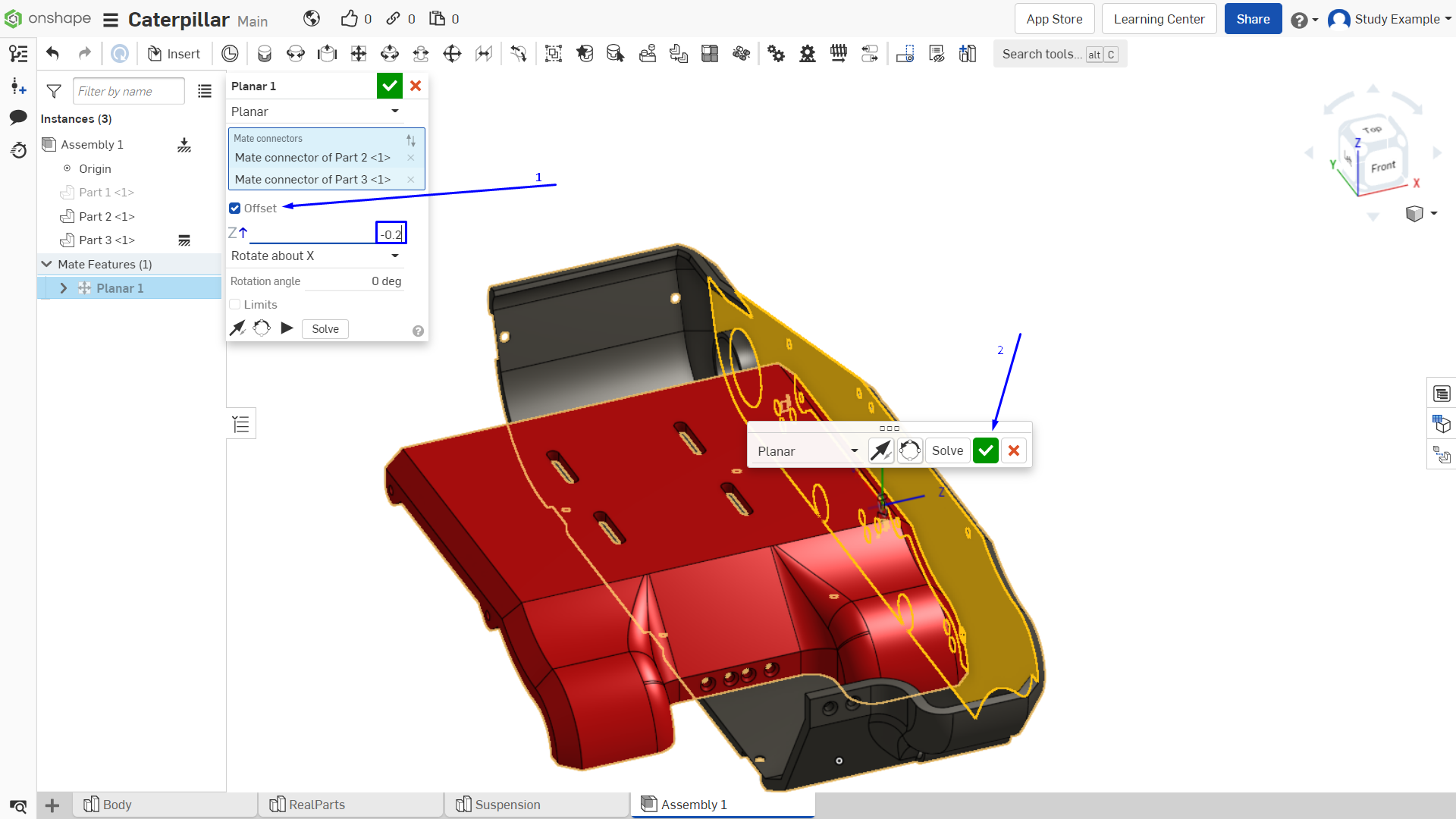Select the Group tool icon
Screen dimensions: 1456x819
point(554,54)
